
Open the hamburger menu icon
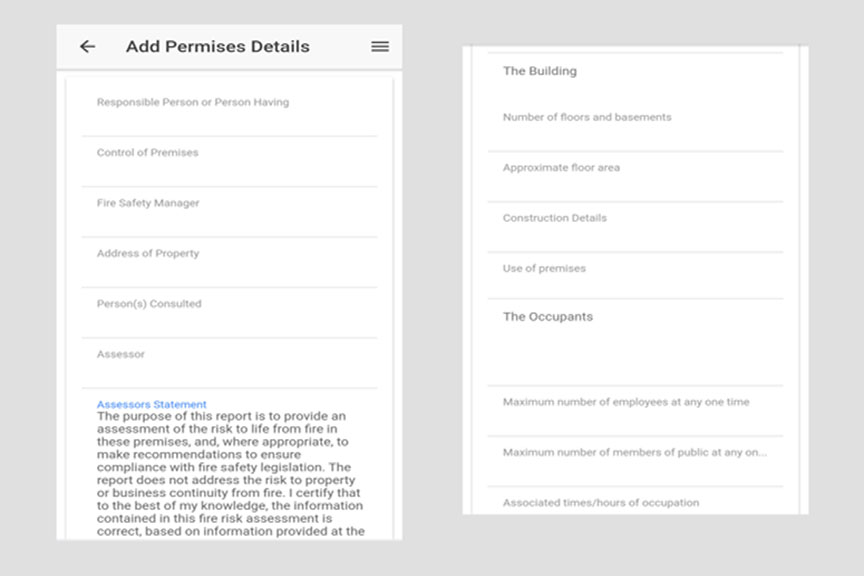[380, 47]
